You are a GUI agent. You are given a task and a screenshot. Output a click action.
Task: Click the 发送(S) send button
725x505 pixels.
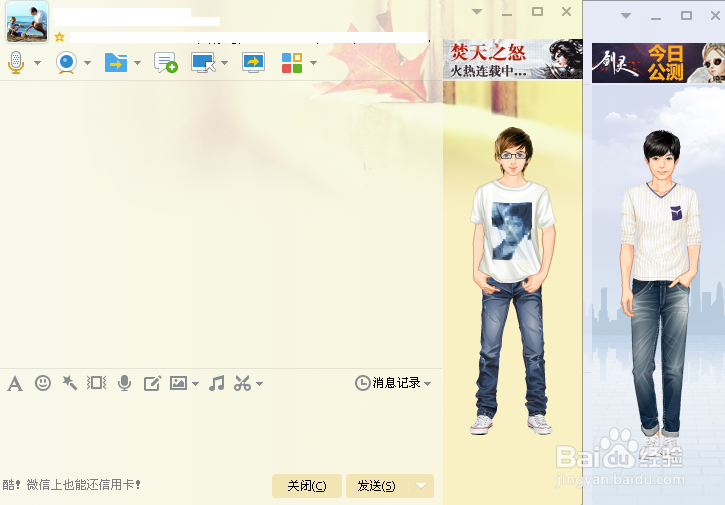pos(376,486)
